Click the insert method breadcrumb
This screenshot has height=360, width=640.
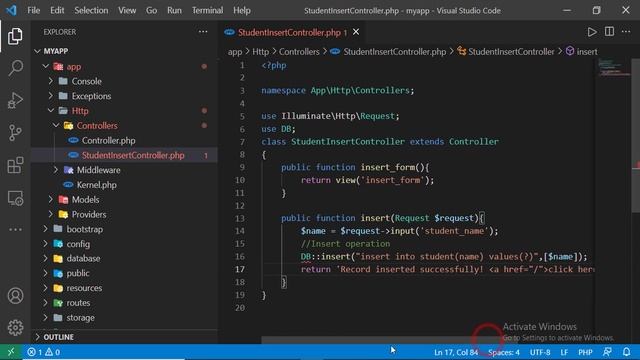[587, 51]
